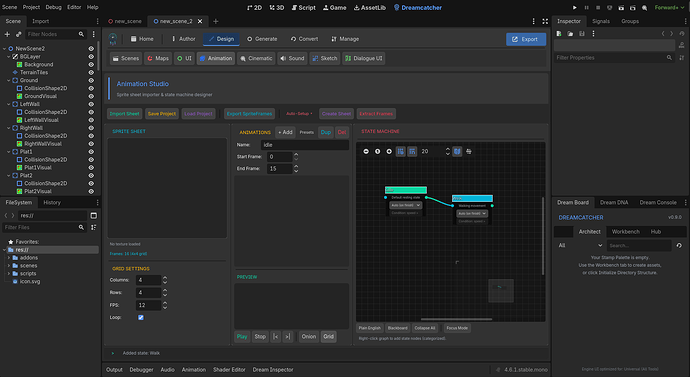Screen dimensions: 690x377
Task: Play the animation preview
Action: [x=242, y=337]
